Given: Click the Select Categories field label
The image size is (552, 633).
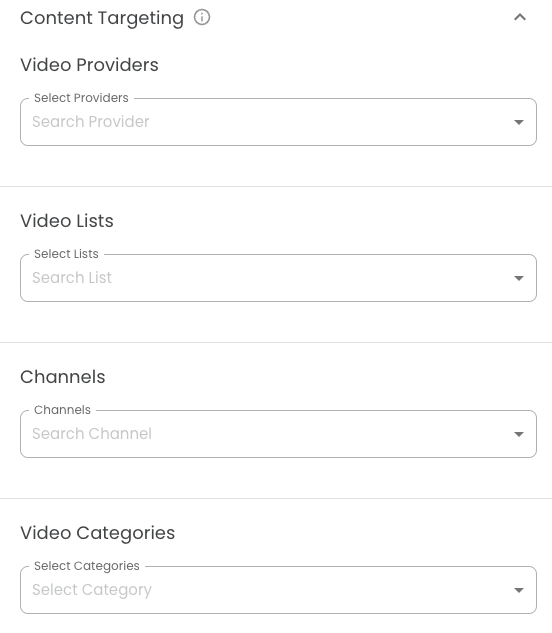Looking at the screenshot, I should tap(86, 566).
